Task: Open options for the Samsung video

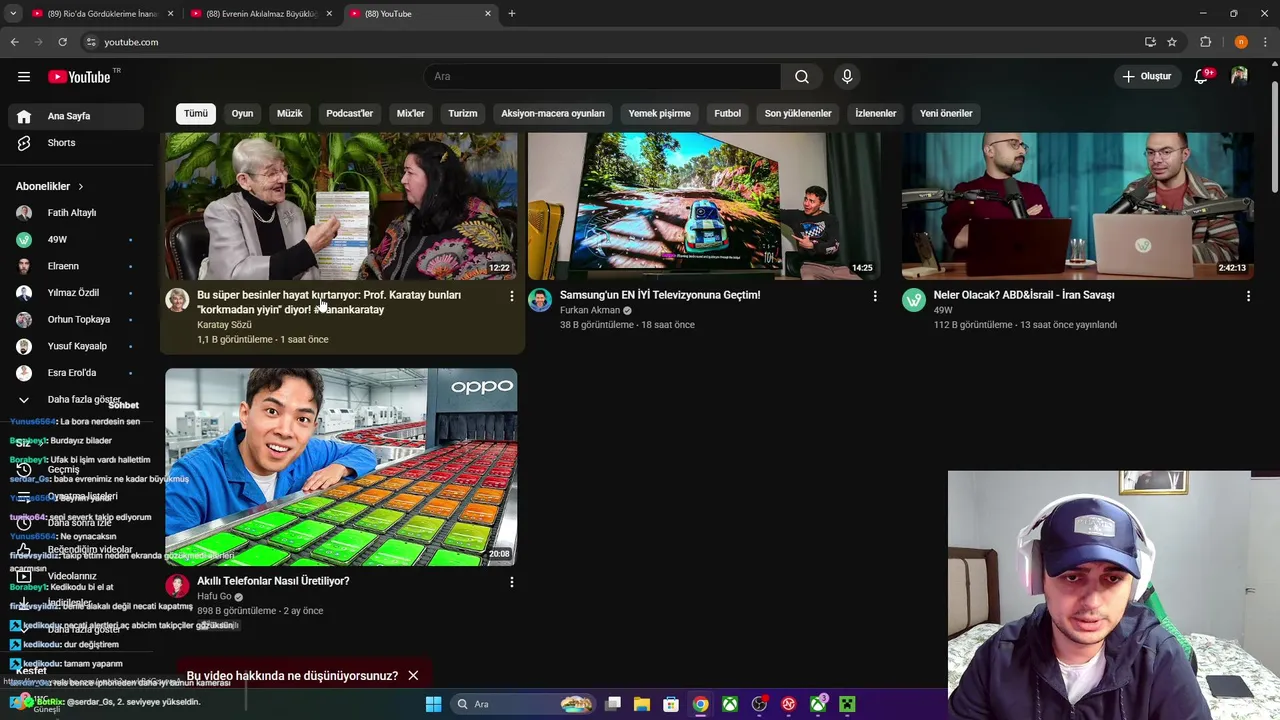Action: 875,297
